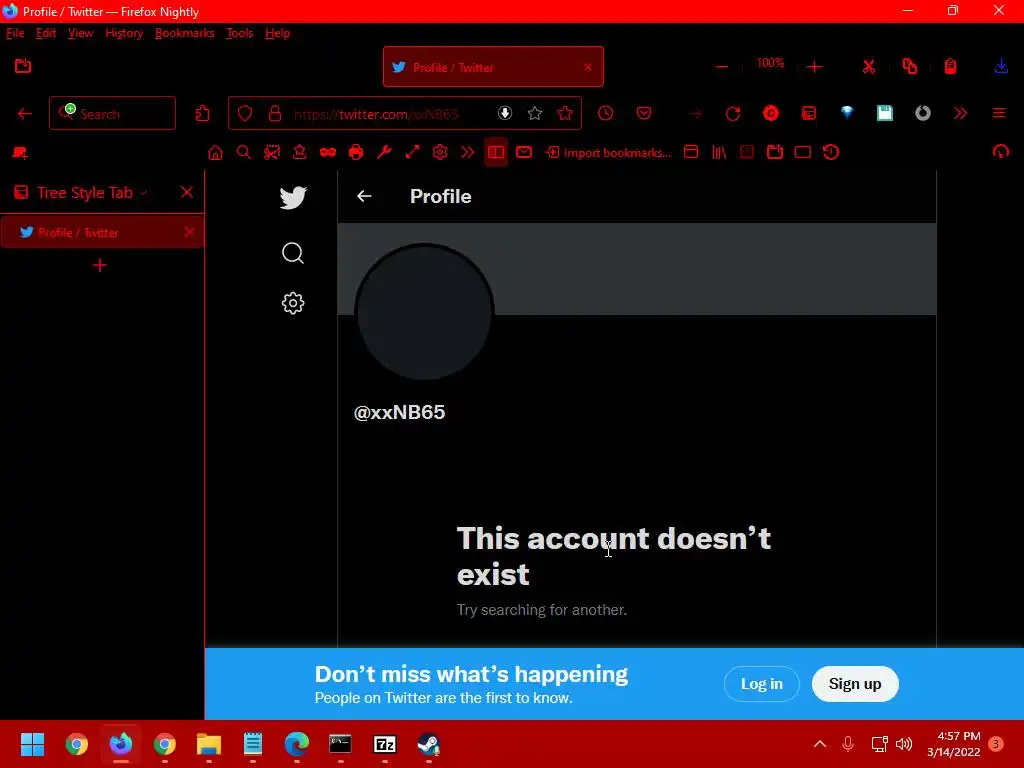Image resolution: width=1024 pixels, height=768 pixels.
Task: Toggle fullscreen with the diagonal arrows icon
Action: click(412, 152)
